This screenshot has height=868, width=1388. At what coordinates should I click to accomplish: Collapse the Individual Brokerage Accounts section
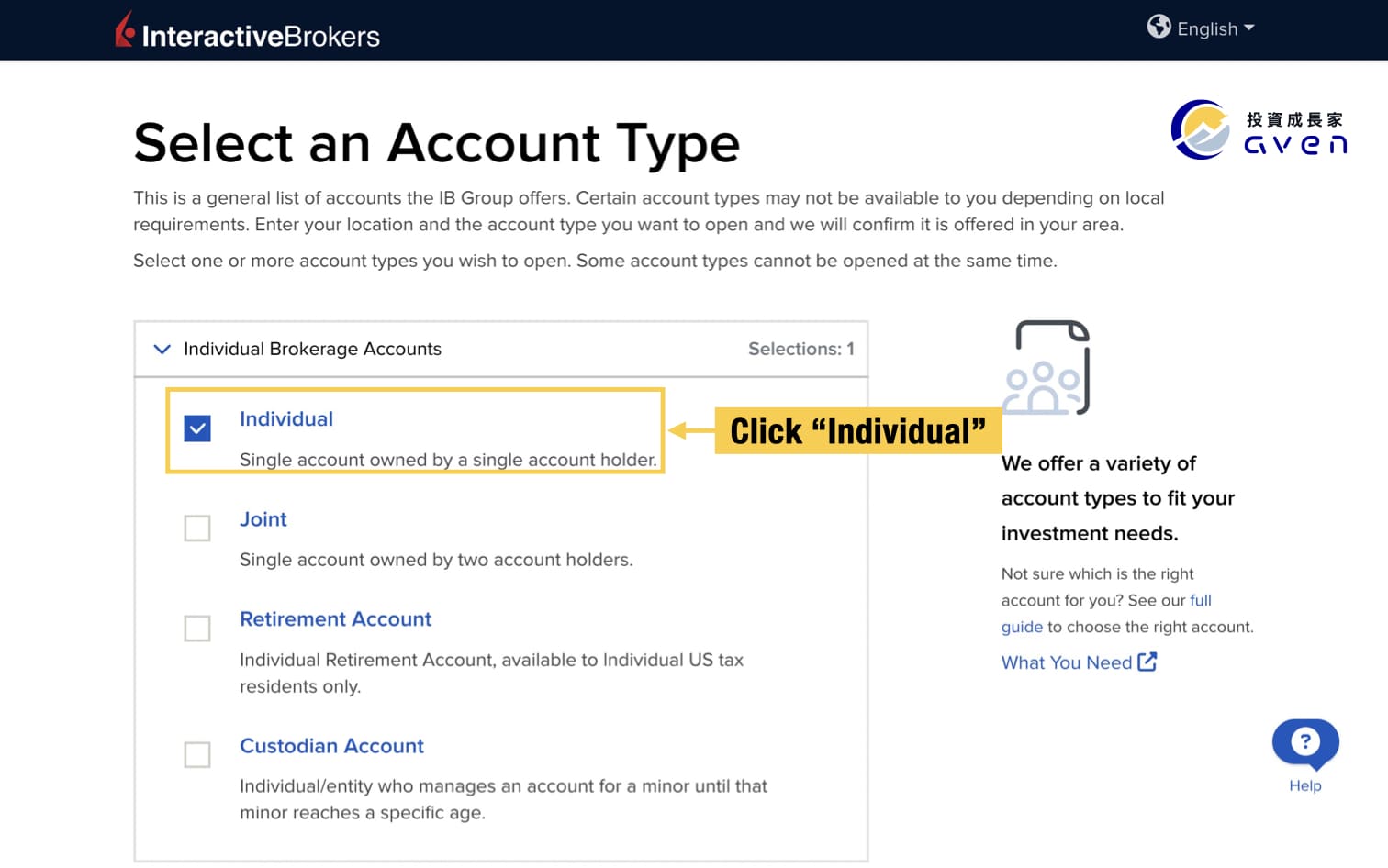tap(162, 350)
